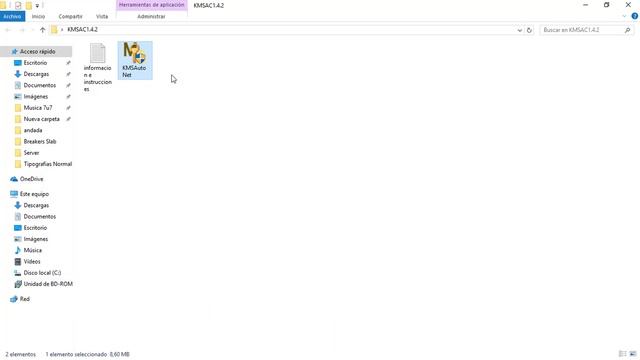The width and height of the screenshot is (640, 360).
Task: Open the quick access toolbar dropdown arrow
Action: 37,5
